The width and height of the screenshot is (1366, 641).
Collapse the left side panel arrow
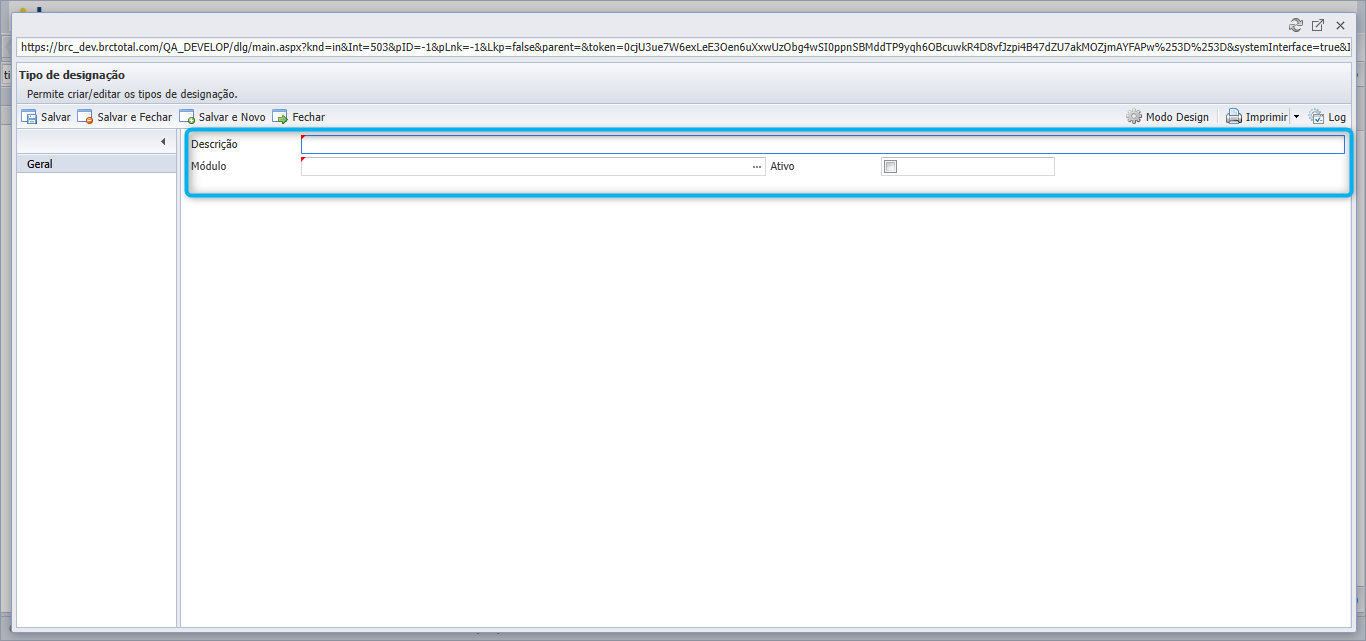click(x=163, y=142)
